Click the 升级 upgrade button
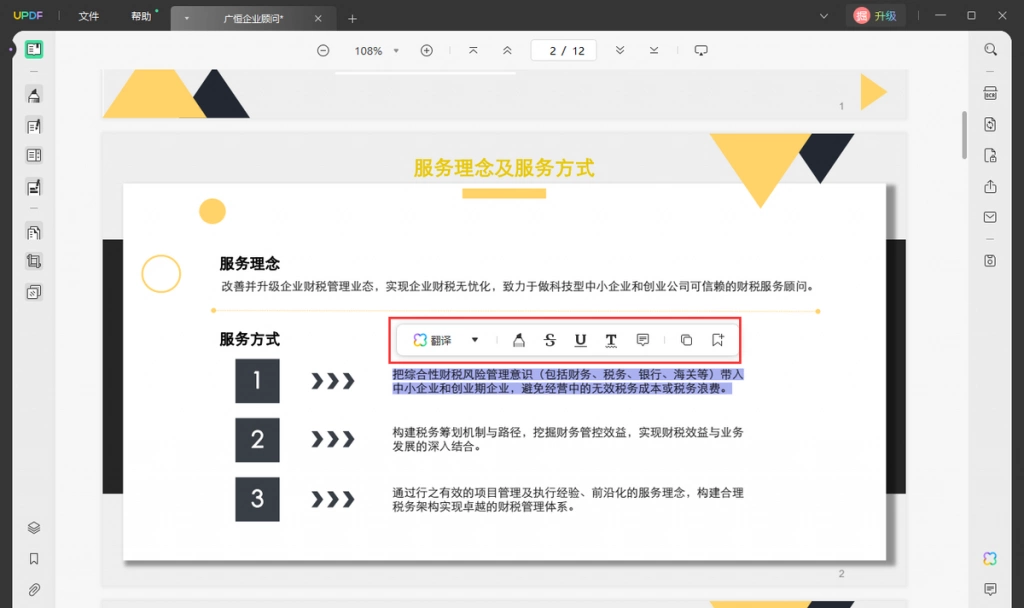Viewport: 1024px width, 608px height. (876, 16)
